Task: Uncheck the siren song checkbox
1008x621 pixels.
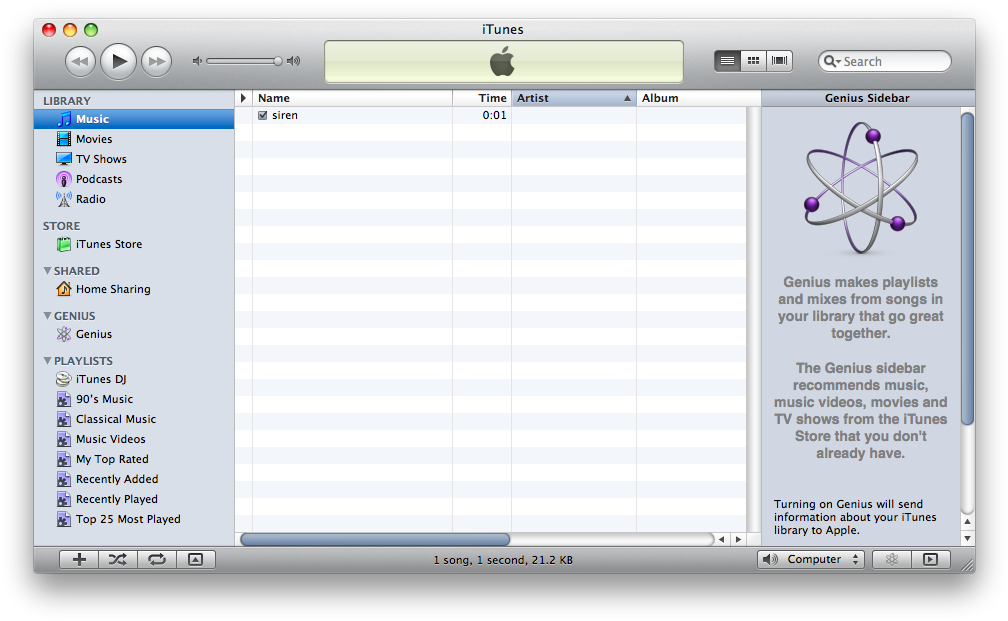Action: click(263, 116)
